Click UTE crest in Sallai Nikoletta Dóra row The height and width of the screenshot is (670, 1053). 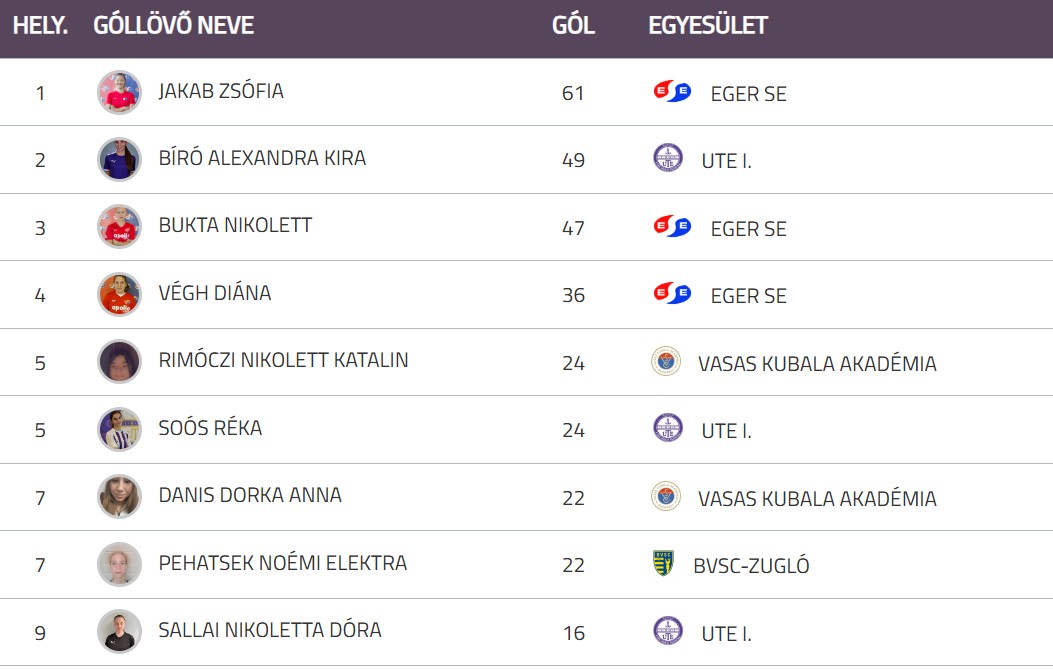(668, 631)
